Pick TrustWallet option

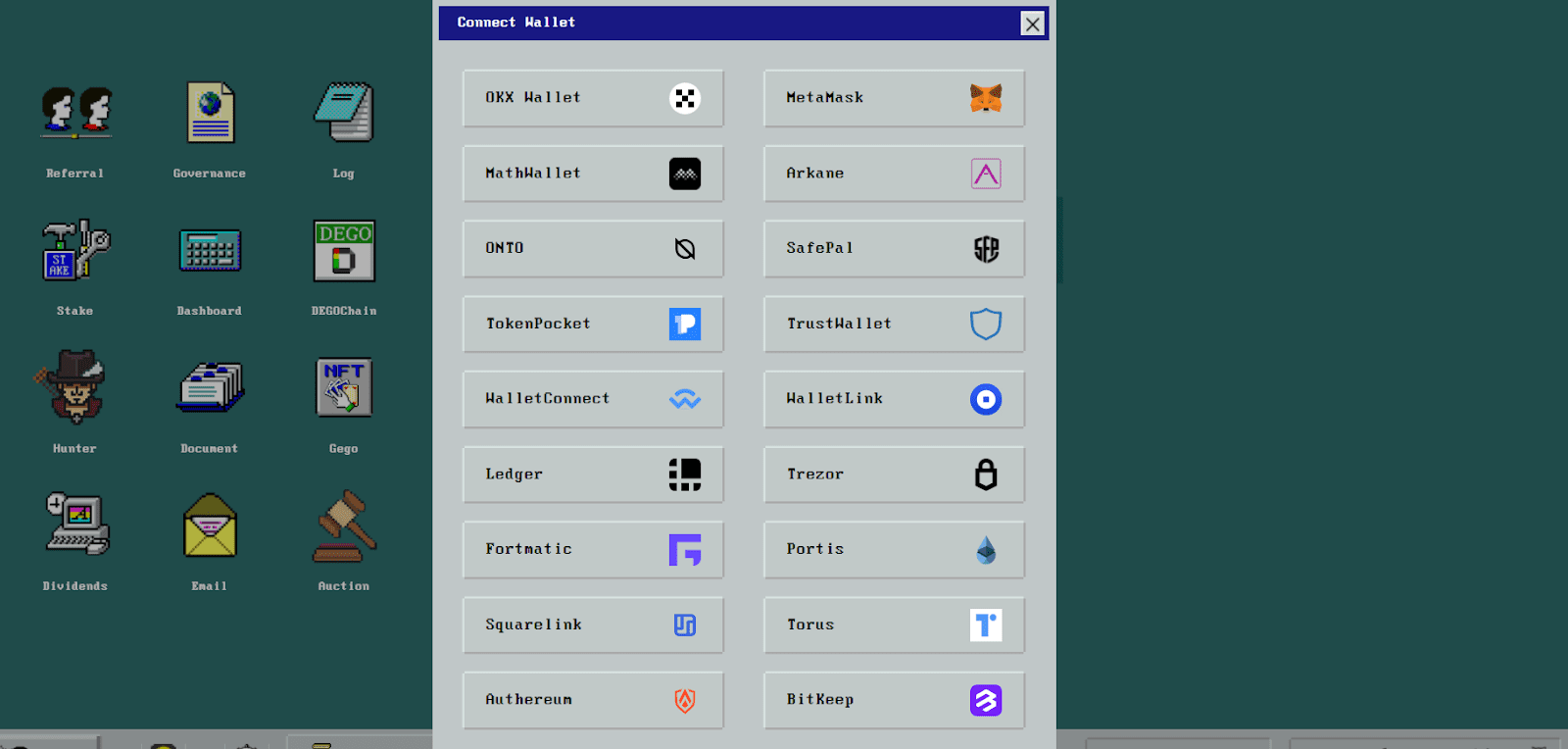894,325
